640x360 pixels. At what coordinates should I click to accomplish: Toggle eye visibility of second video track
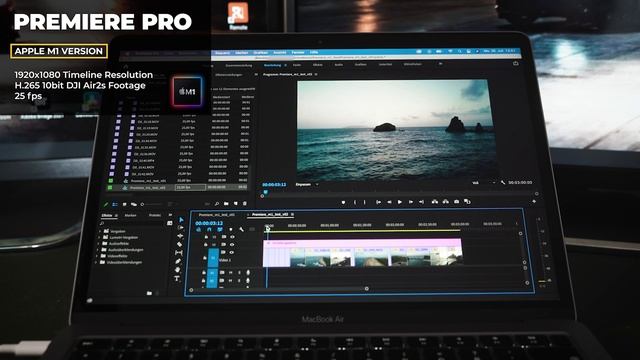232,244
